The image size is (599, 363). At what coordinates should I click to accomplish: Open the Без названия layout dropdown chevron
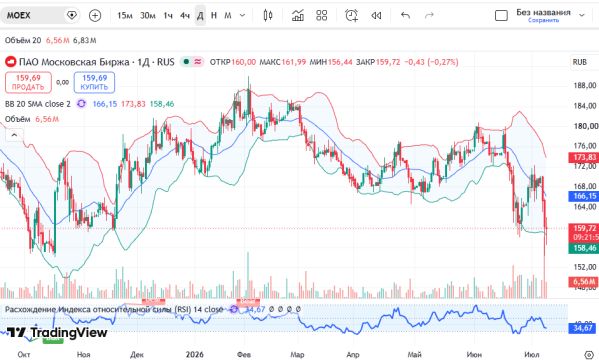[582, 16]
